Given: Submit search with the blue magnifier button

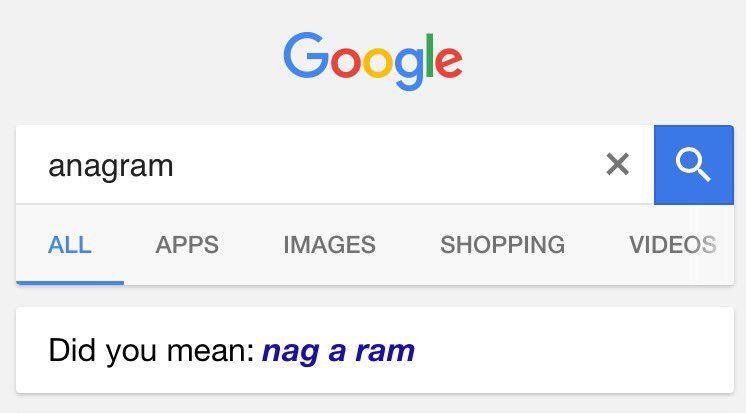Looking at the screenshot, I should click(x=694, y=165).
